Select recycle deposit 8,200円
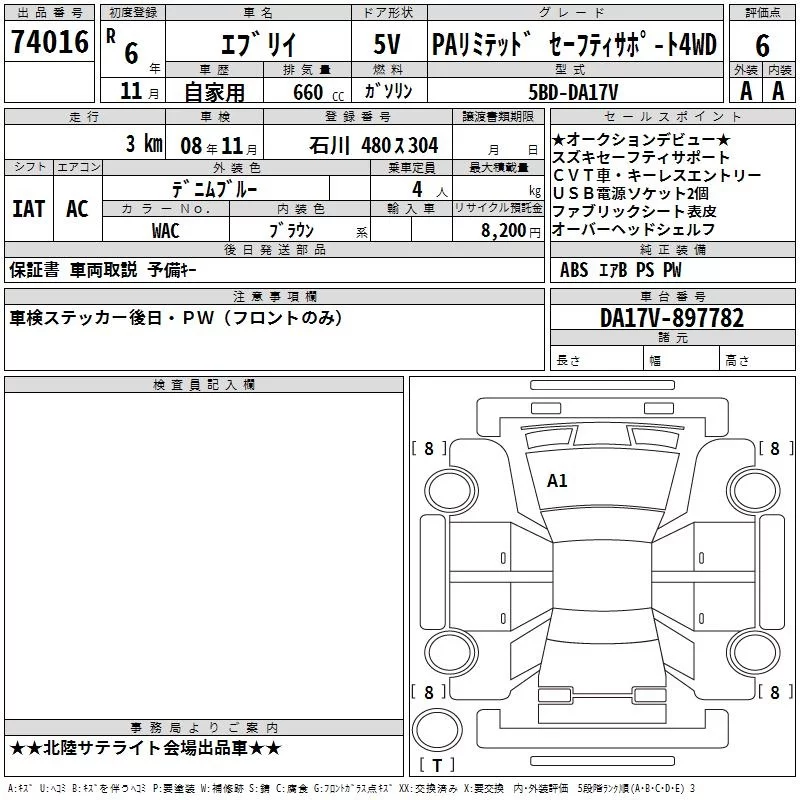800x800 pixels. pos(511,231)
